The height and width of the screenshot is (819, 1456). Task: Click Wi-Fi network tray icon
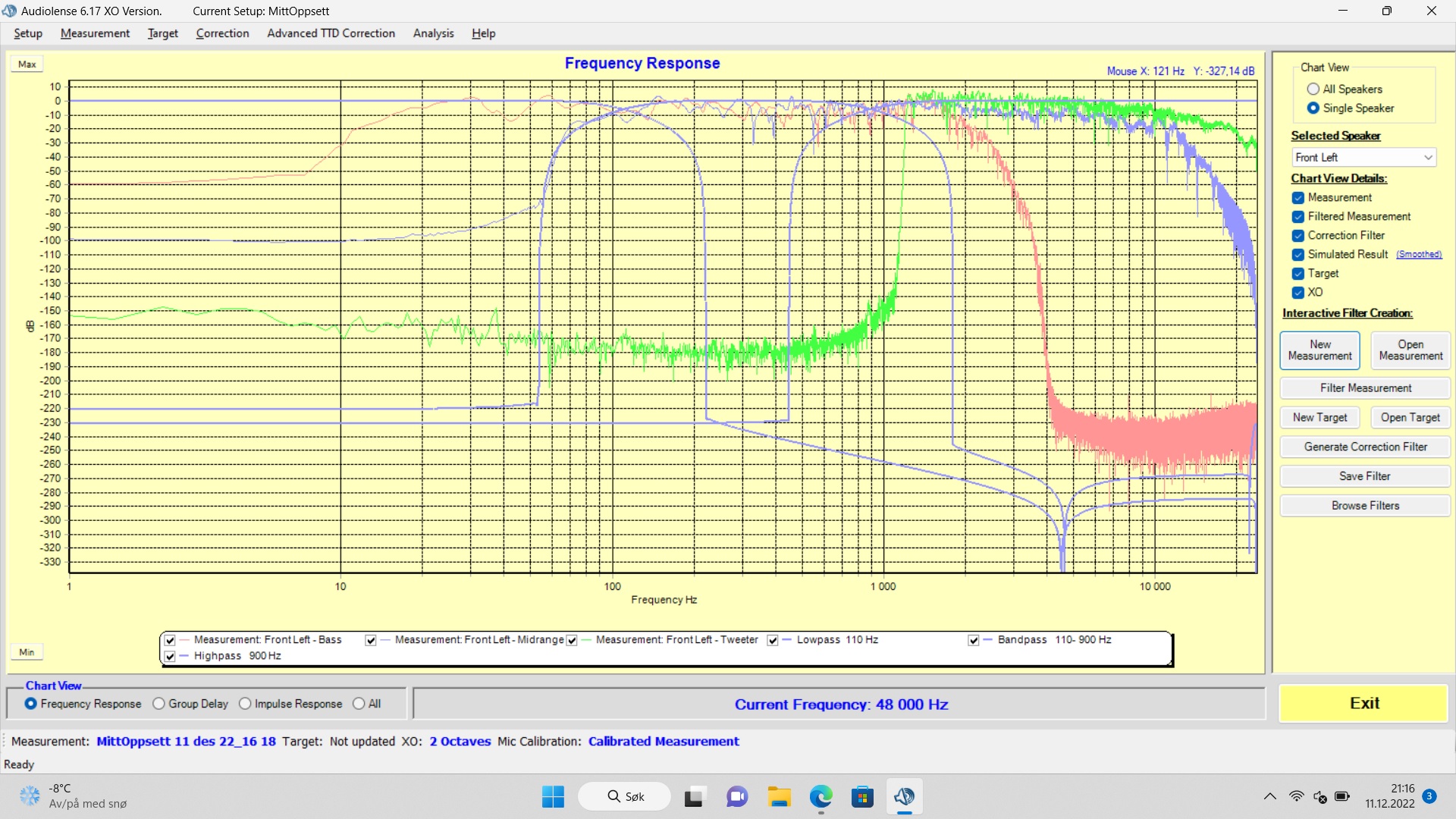point(1296,796)
